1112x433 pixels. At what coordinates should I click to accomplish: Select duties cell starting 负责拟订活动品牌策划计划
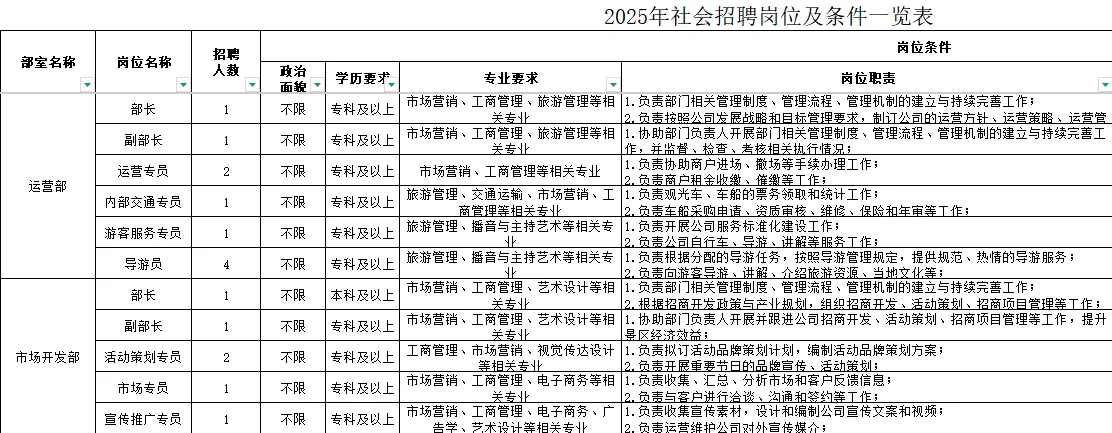(867, 356)
